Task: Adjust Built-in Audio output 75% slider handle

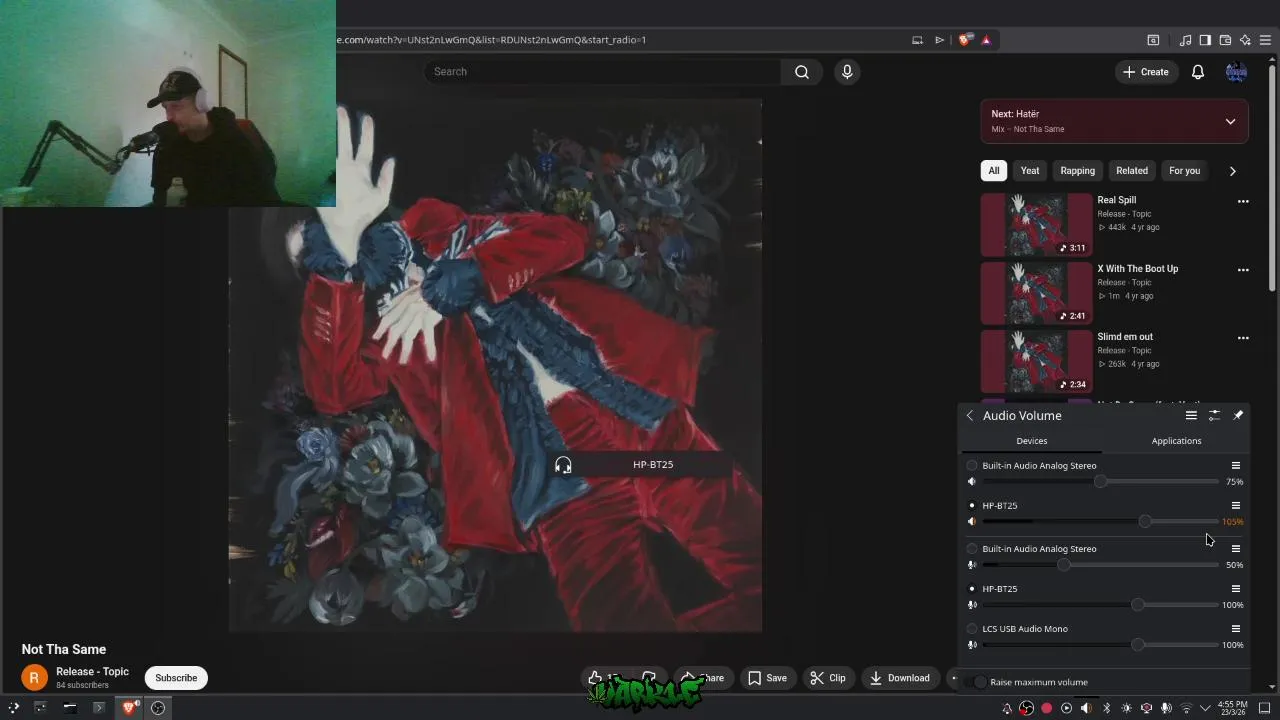Action: [x=1101, y=481]
